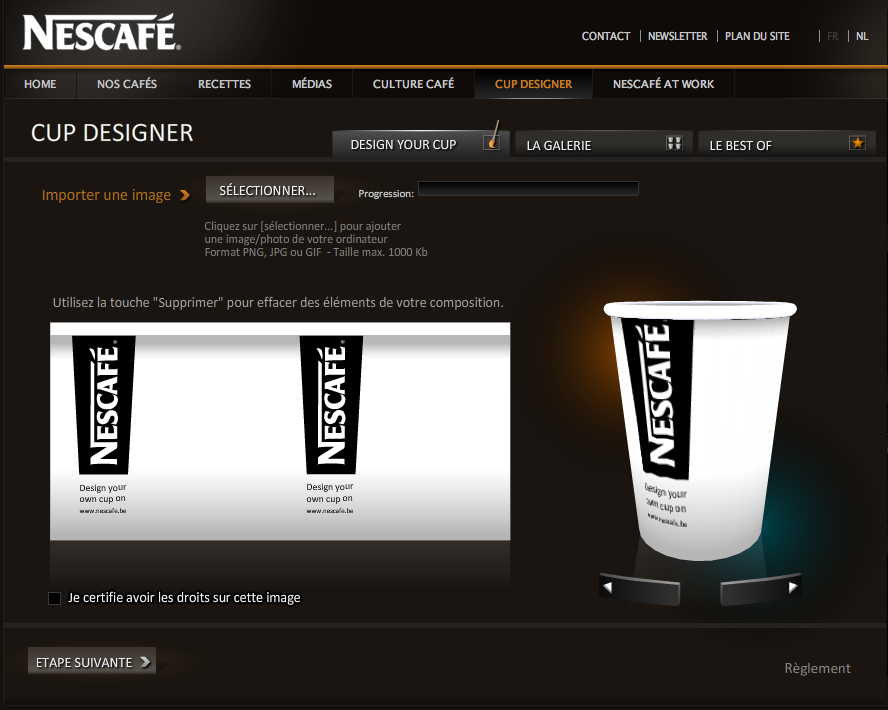Screen dimensions: 888x710
Task: Select the left Nescafé logo on canvas
Action: pyautogui.click(x=104, y=405)
